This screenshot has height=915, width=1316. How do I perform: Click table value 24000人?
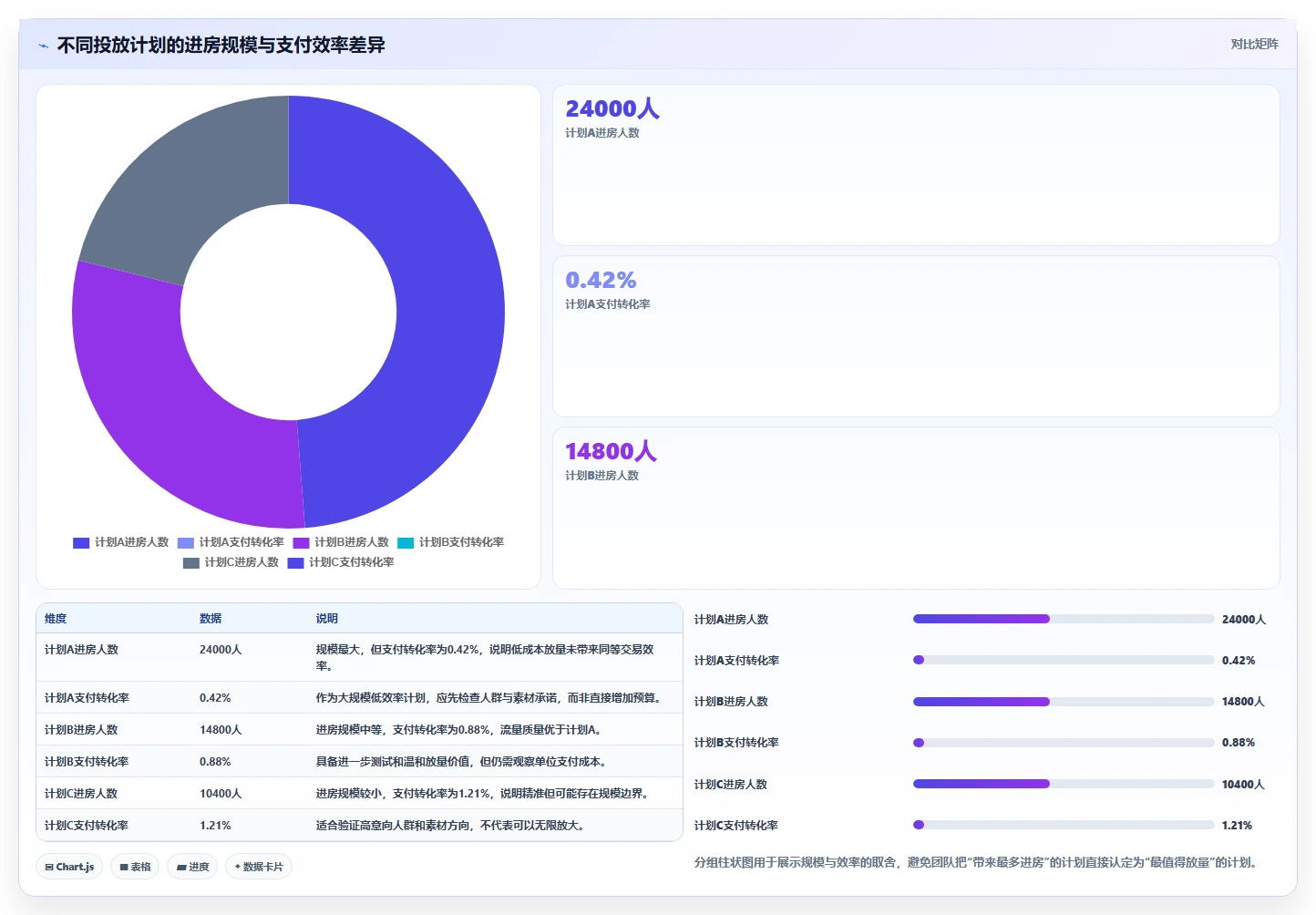point(221,650)
